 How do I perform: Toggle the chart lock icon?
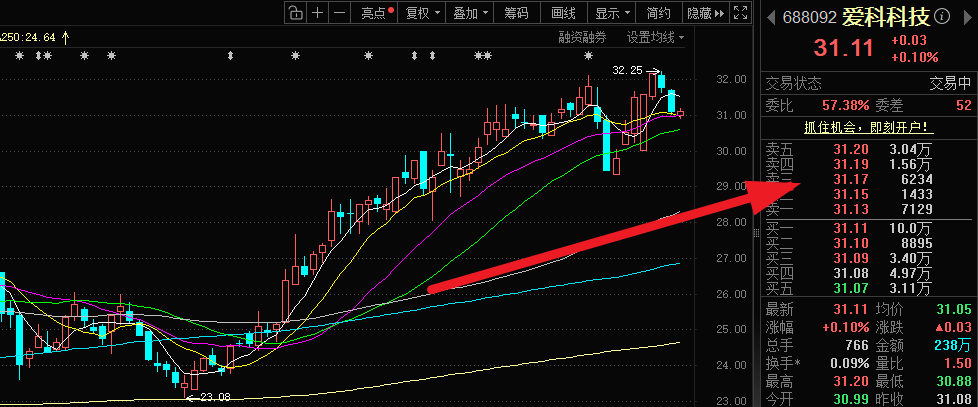pos(296,12)
